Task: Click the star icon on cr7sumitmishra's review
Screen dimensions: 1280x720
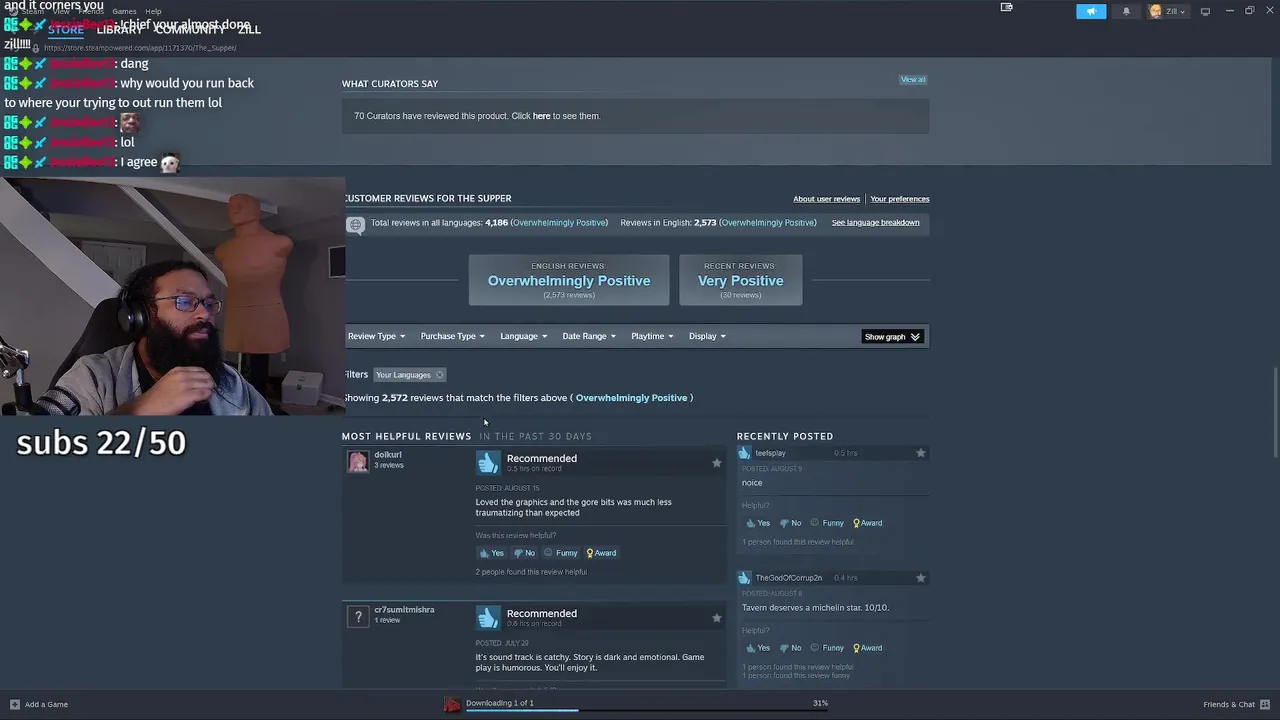Action: pos(716,618)
